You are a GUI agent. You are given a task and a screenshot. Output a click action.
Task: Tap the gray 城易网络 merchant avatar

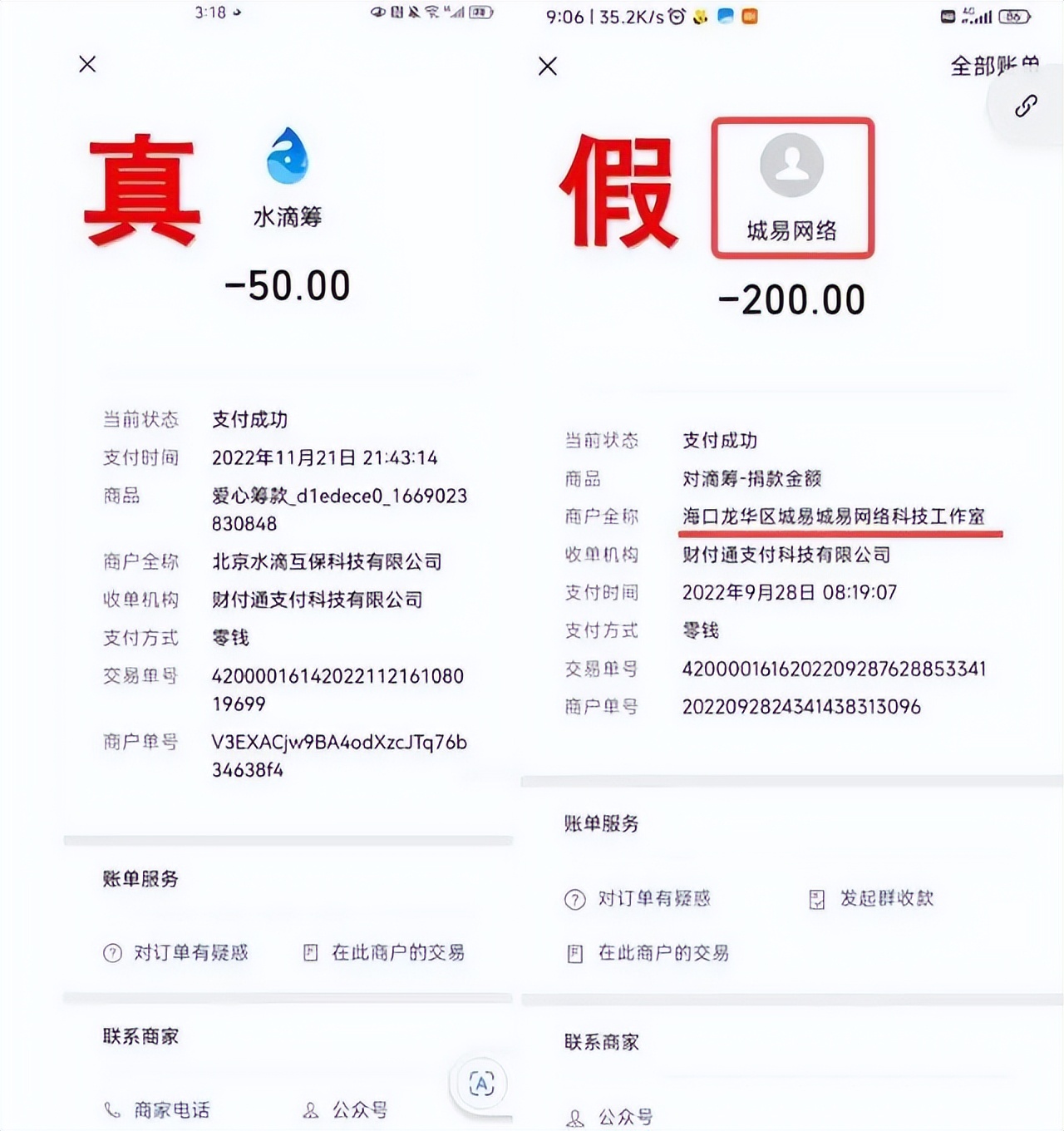pos(792,165)
